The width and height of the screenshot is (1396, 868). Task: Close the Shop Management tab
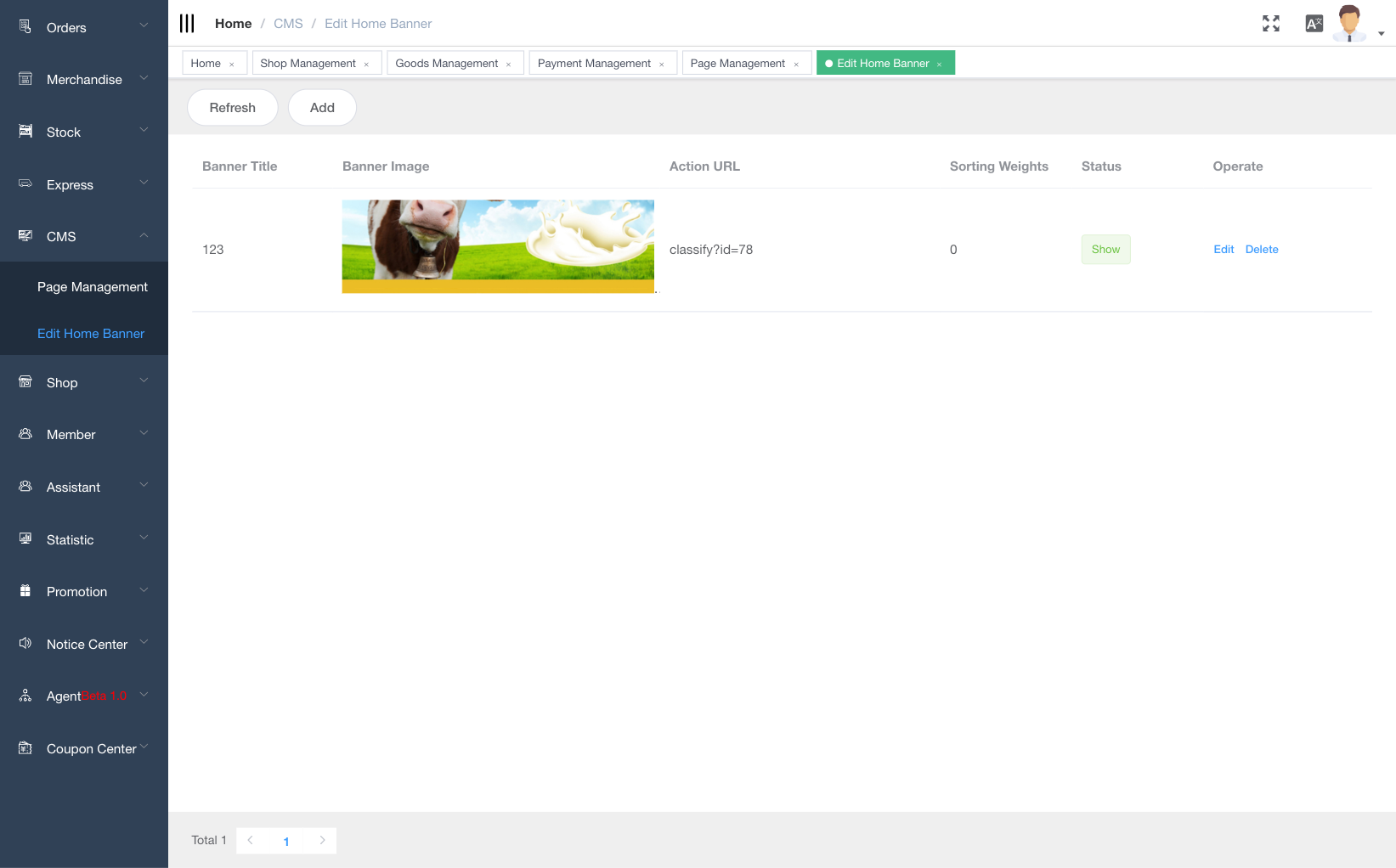coord(366,65)
